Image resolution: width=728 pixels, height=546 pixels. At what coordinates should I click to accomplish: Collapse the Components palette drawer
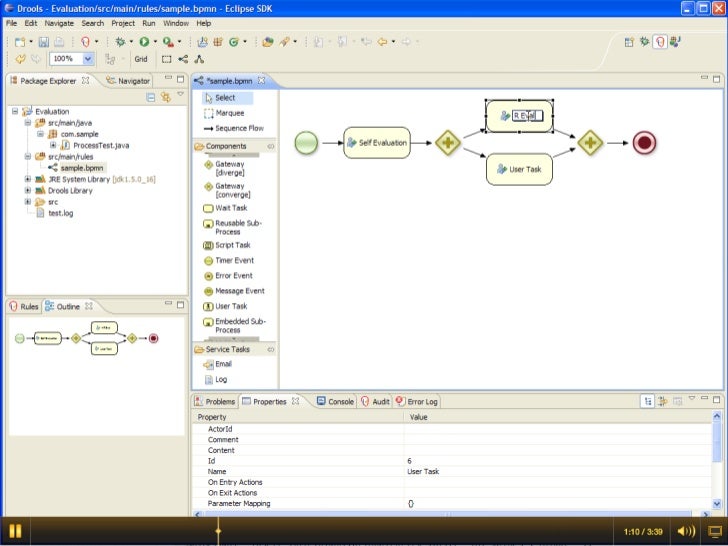coord(235,146)
